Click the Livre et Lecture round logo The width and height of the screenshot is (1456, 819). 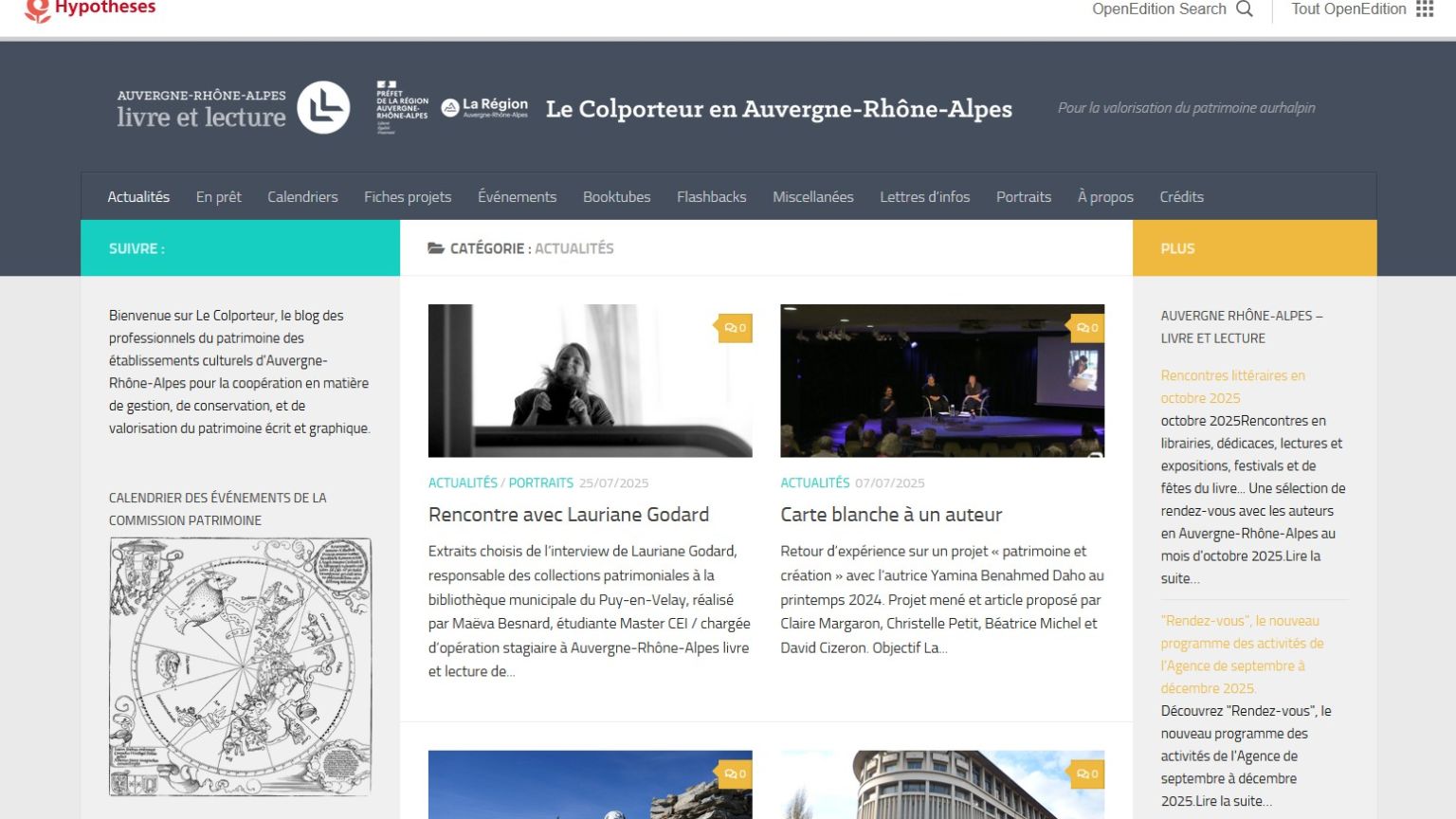[323, 107]
